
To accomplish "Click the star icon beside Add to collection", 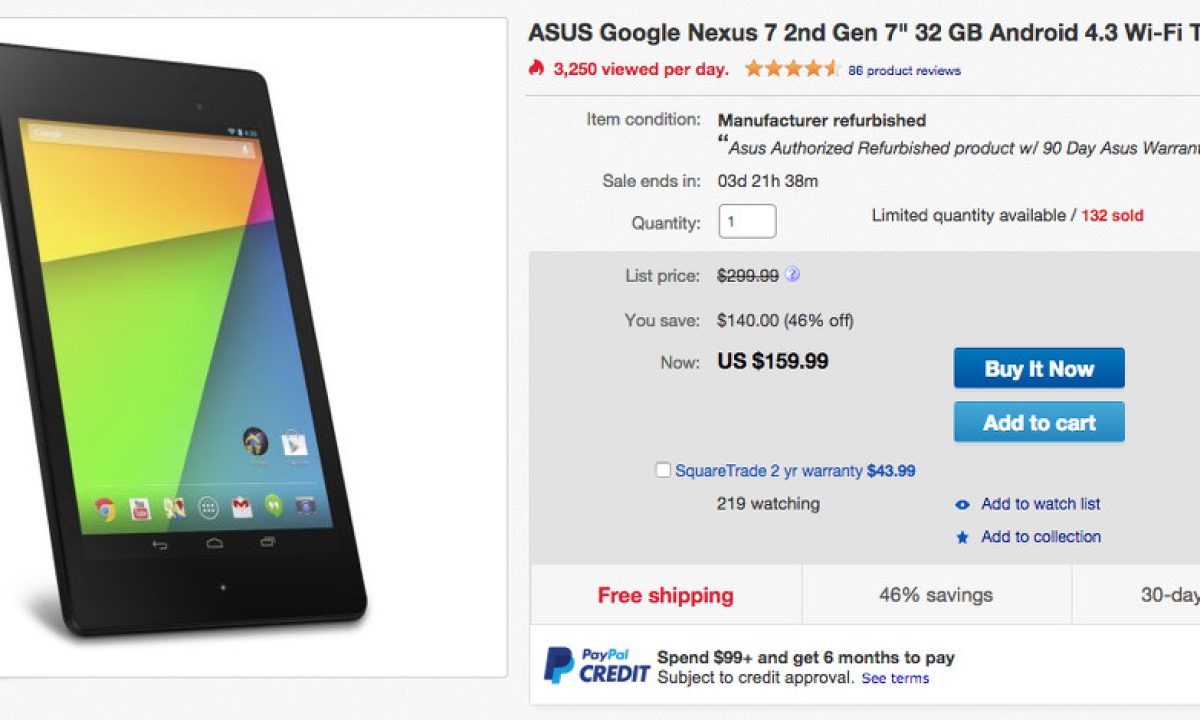I will 962,537.
